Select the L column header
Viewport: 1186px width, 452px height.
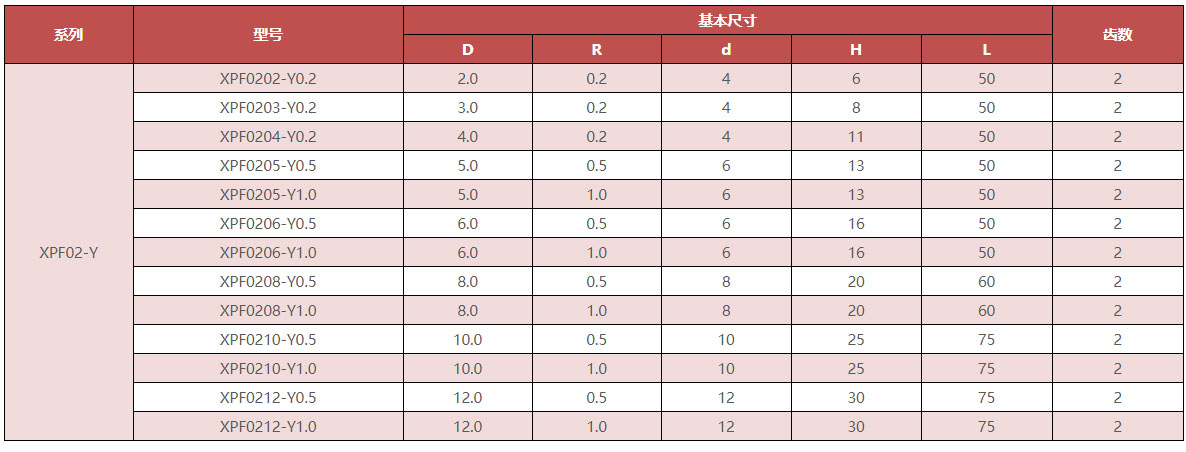pos(987,49)
